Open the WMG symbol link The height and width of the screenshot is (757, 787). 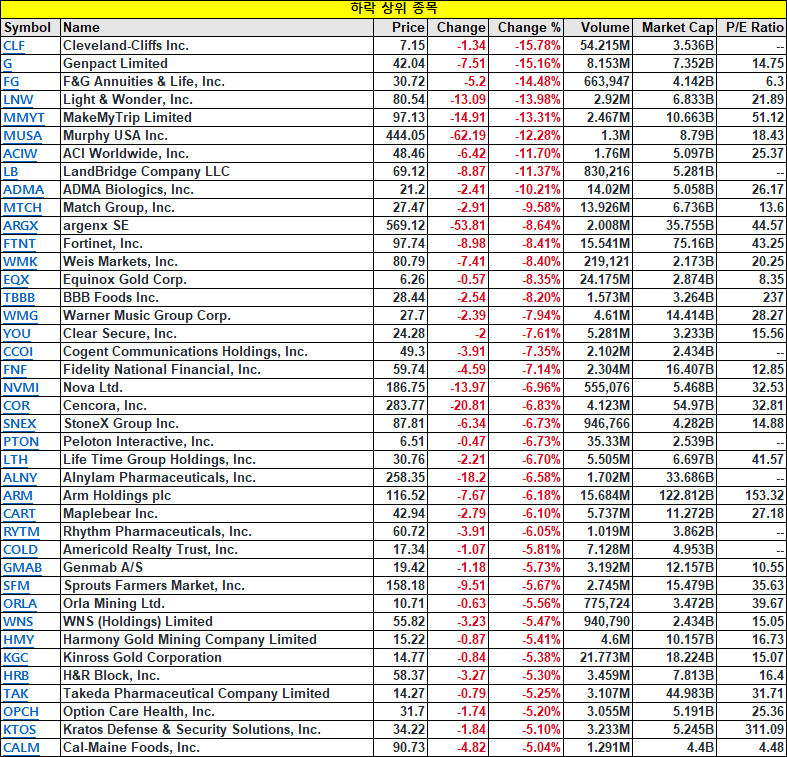point(21,316)
